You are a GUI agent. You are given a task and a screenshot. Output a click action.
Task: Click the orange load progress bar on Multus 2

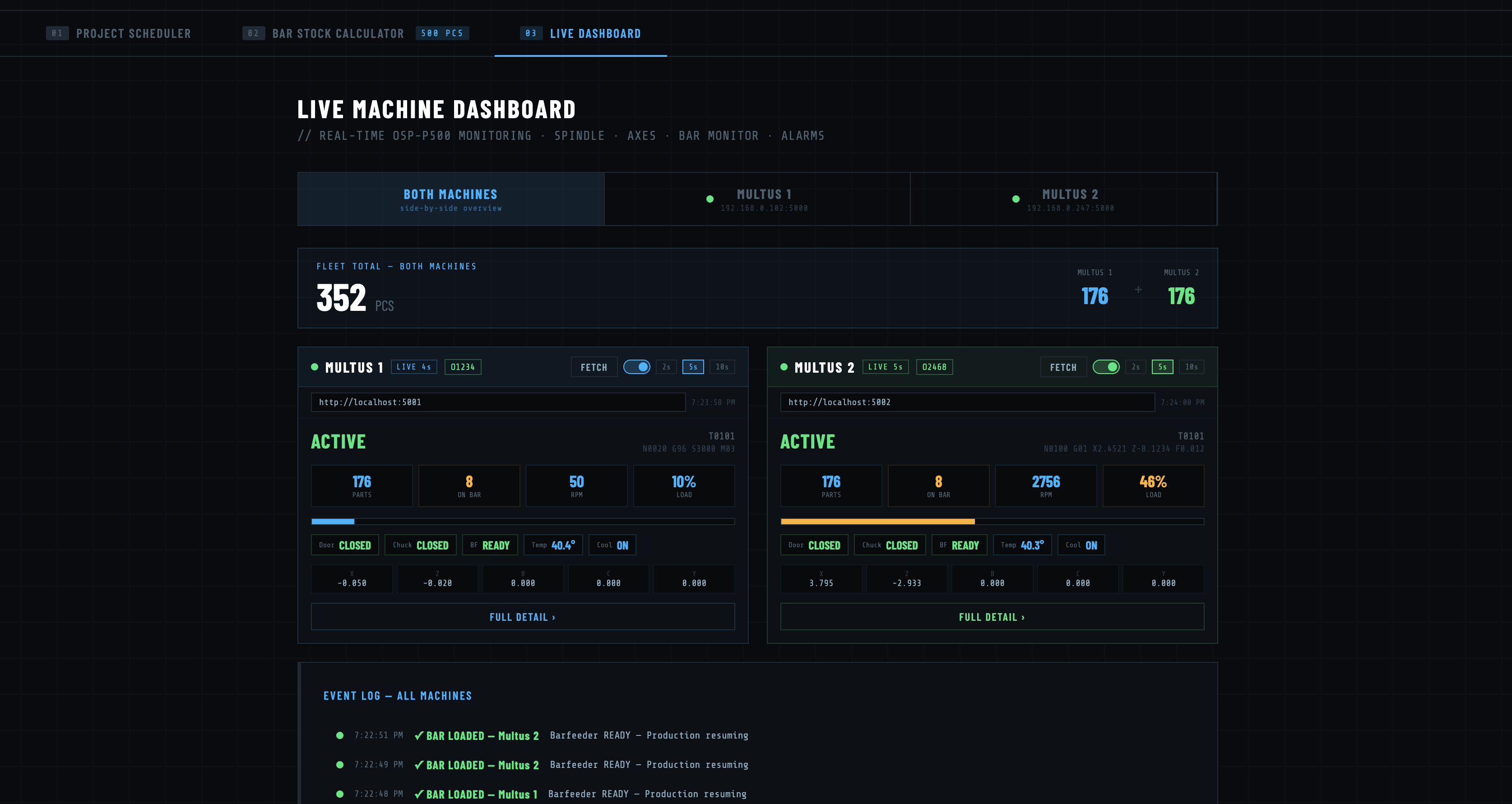(x=877, y=521)
